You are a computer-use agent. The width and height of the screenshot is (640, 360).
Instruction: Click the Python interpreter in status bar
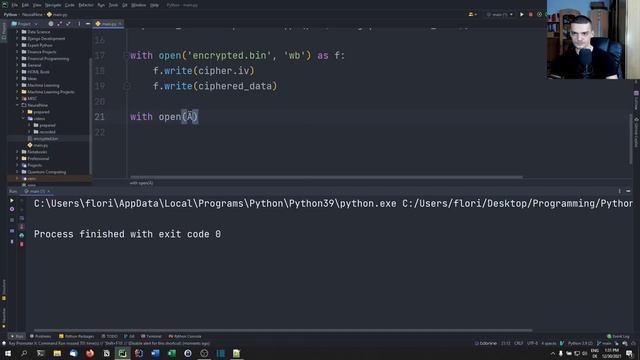click(x=580, y=343)
